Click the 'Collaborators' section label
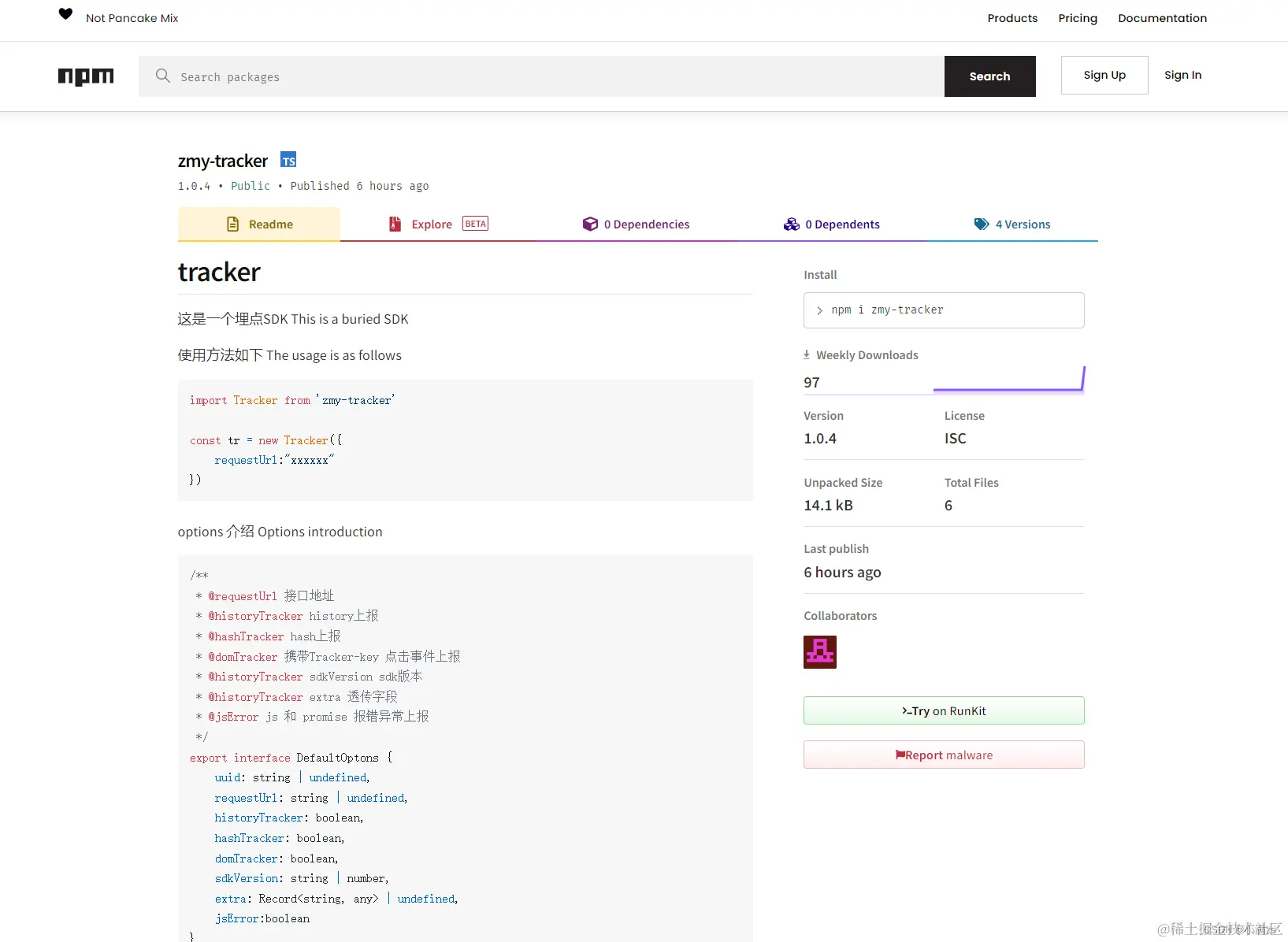 tap(840, 616)
